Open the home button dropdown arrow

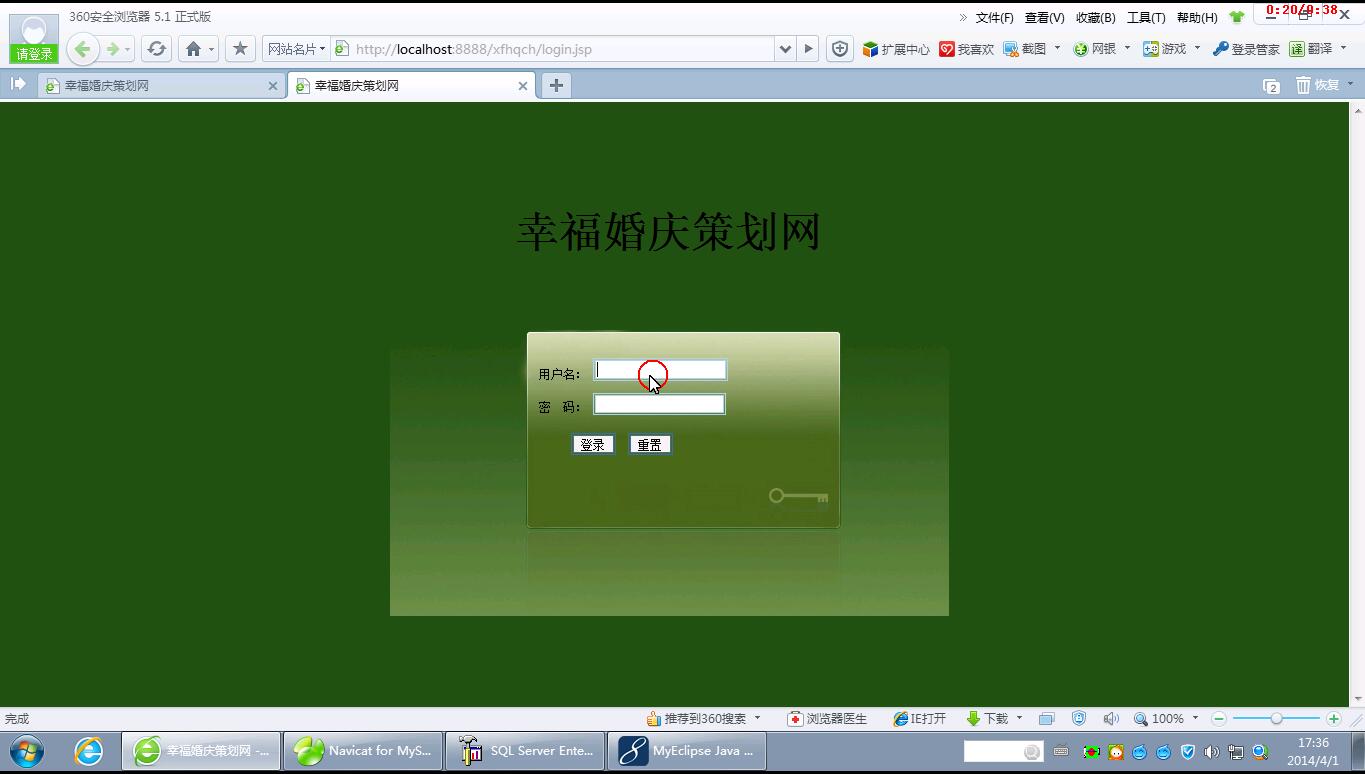point(211,49)
